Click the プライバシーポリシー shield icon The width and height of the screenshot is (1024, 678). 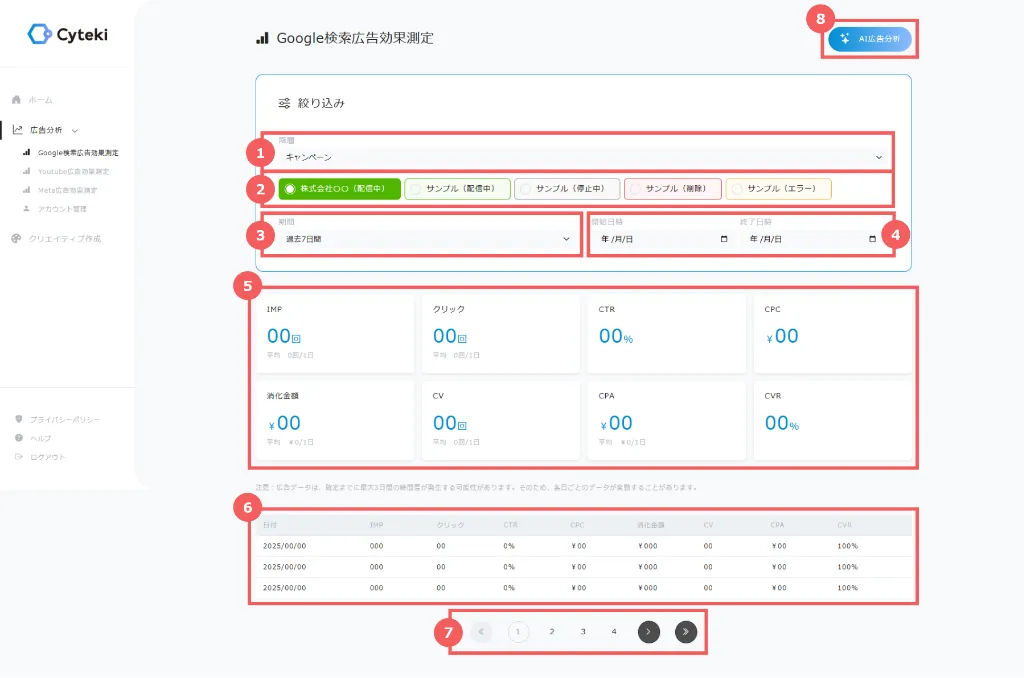click(x=18, y=419)
